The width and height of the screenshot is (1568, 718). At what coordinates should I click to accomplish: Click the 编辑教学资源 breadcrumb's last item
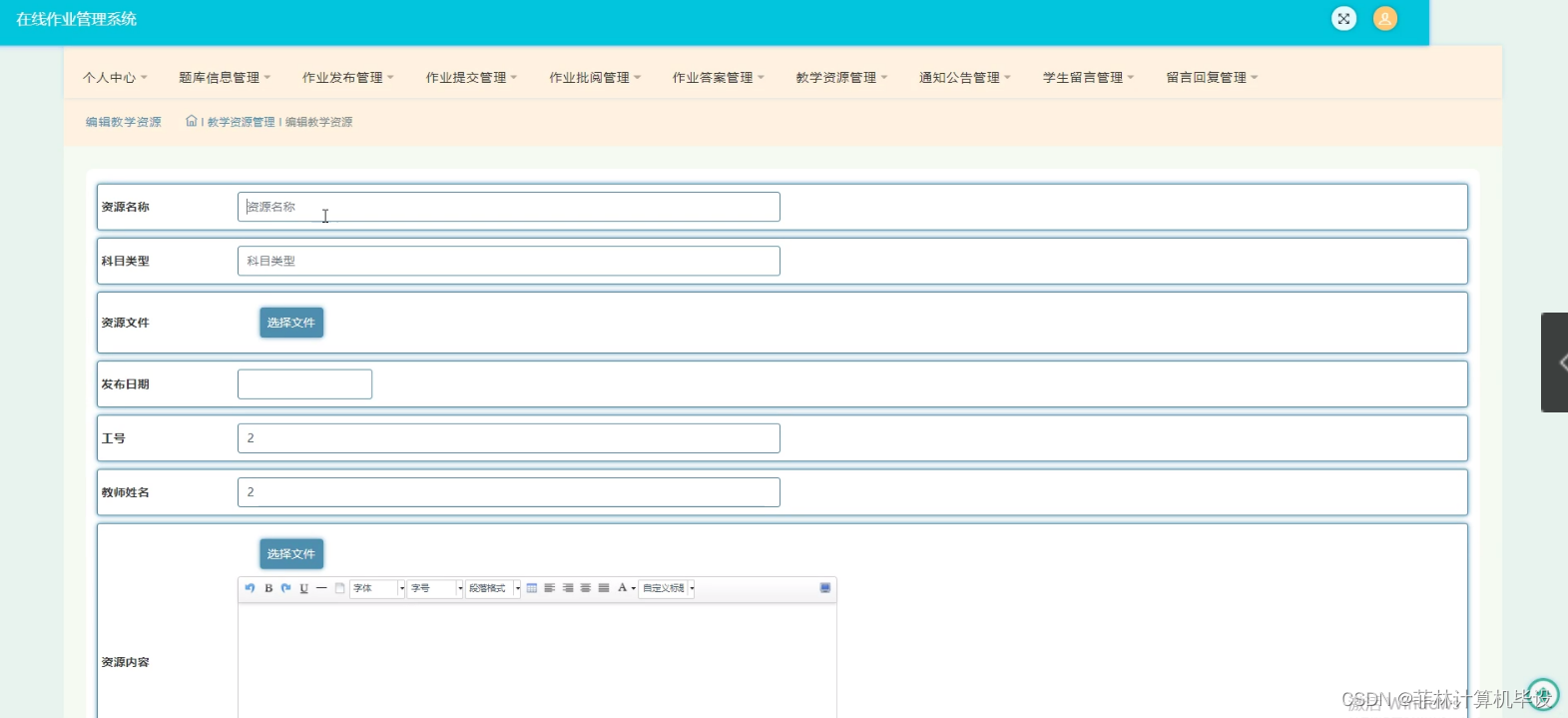click(318, 122)
